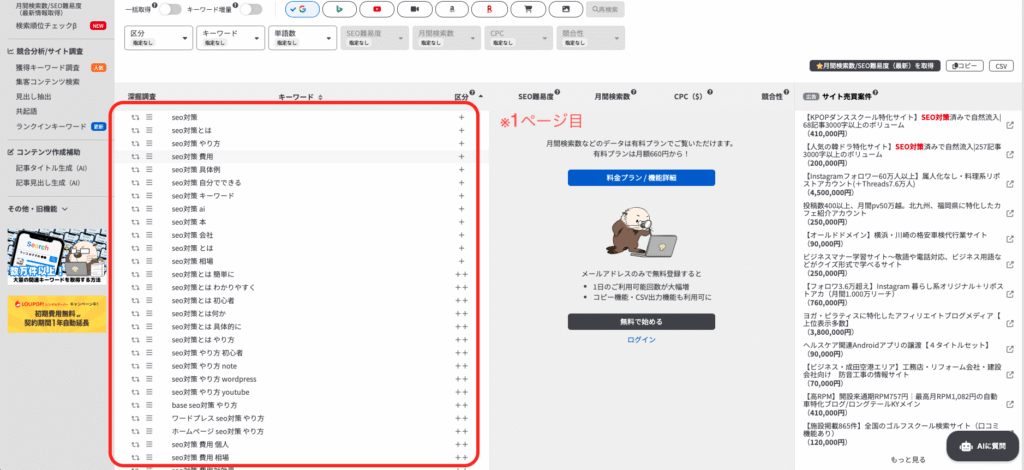Click keyword text 'seo対策 自分でできる'
1024x470 pixels.
point(206,183)
